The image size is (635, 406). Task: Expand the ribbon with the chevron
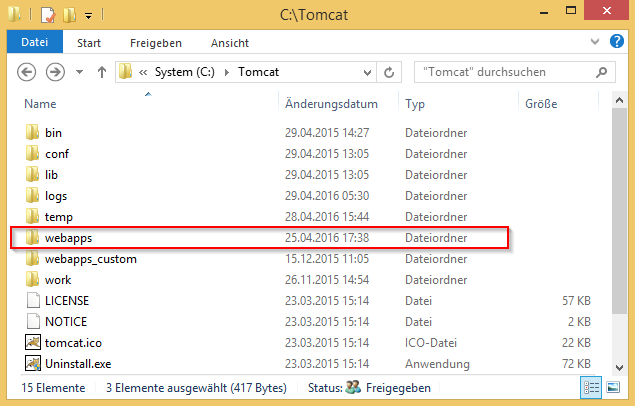coord(595,41)
